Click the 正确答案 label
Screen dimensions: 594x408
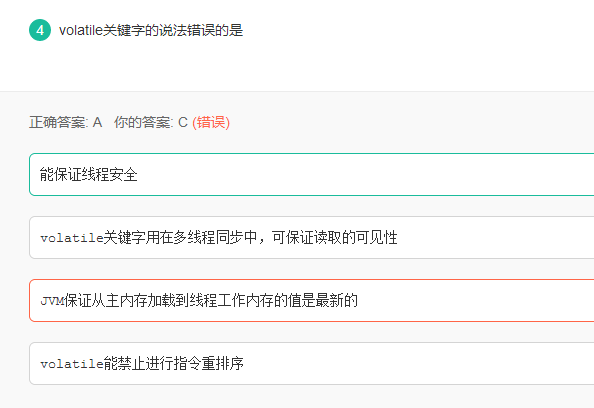pos(58,122)
